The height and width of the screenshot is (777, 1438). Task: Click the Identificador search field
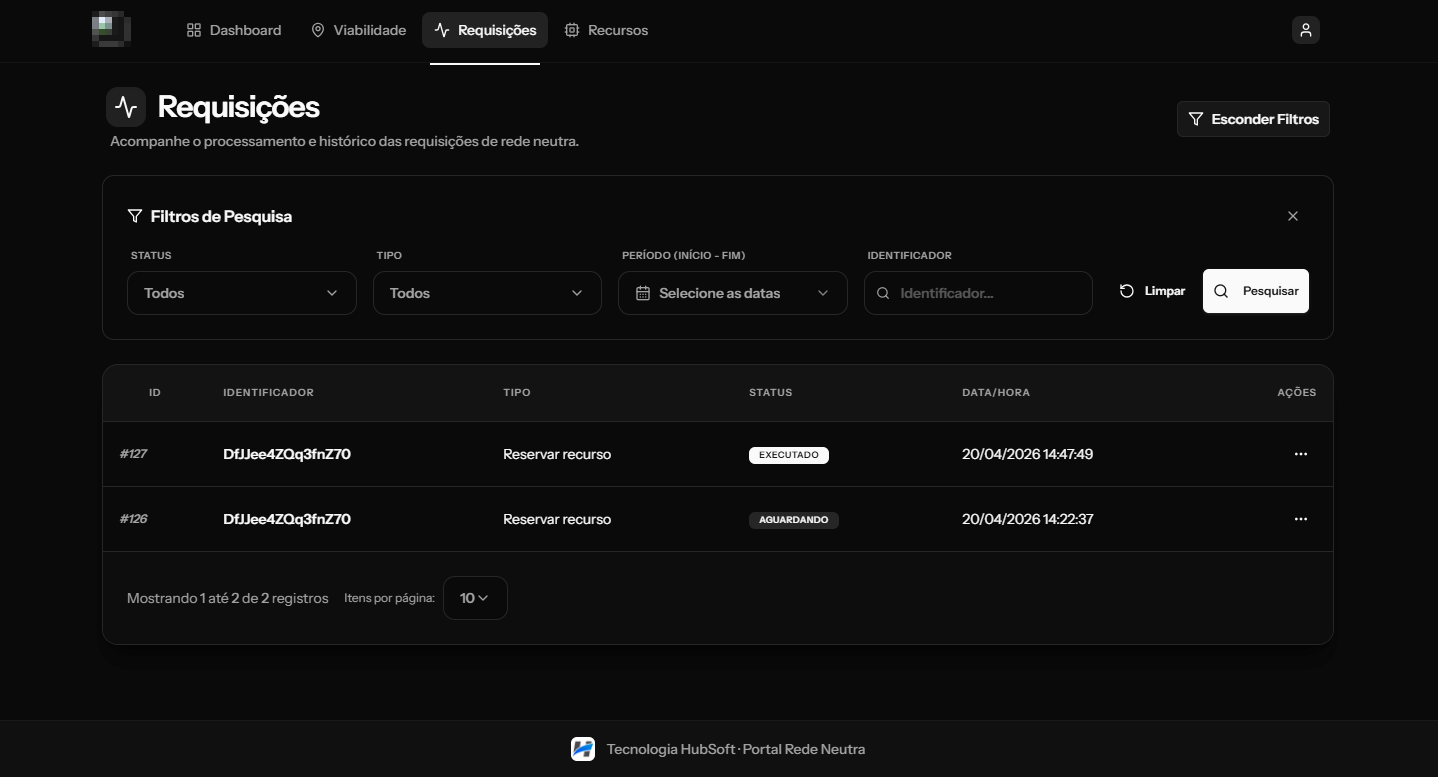pos(978,293)
